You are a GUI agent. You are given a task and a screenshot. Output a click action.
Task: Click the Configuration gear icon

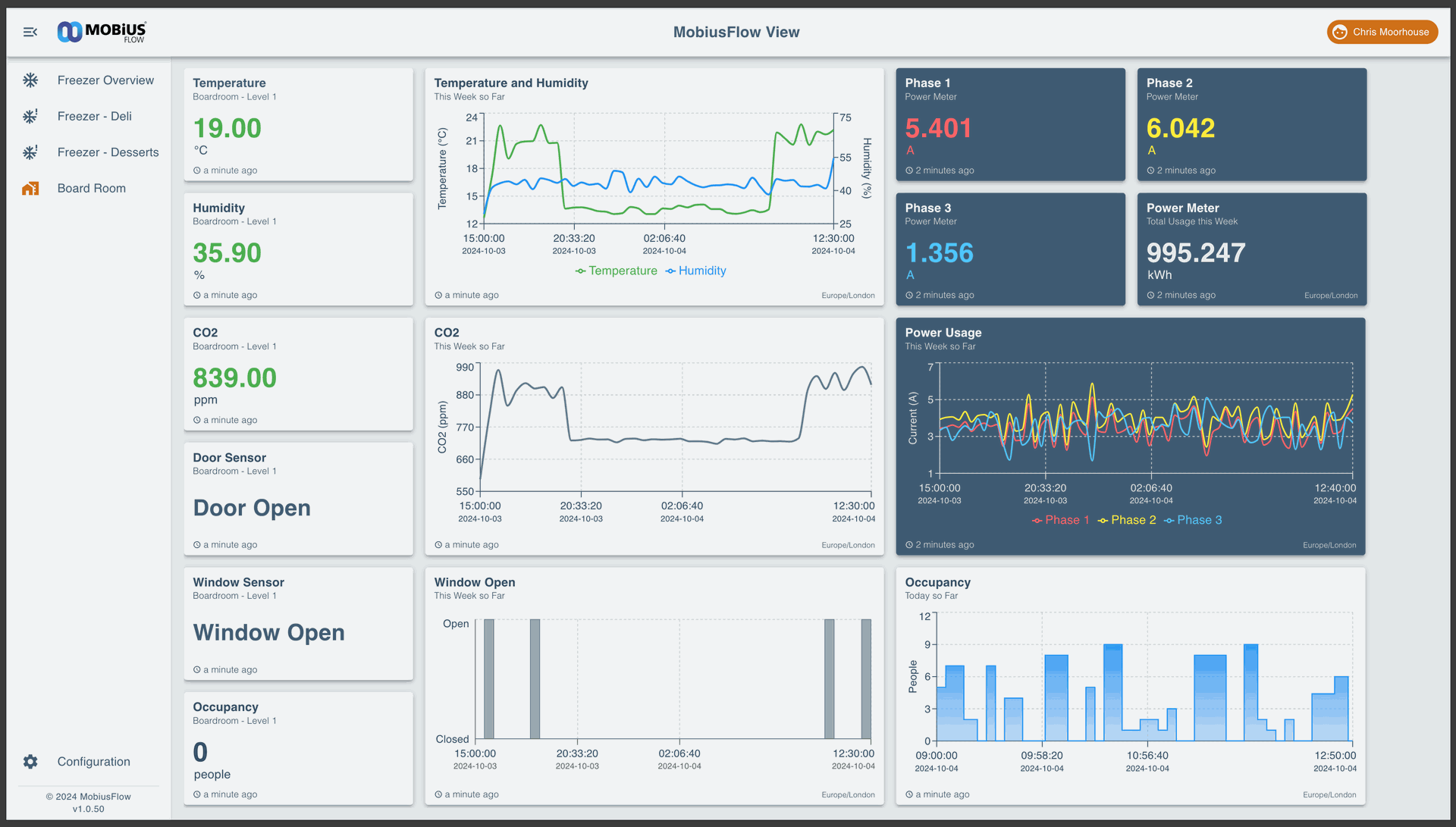click(x=30, y=762)
